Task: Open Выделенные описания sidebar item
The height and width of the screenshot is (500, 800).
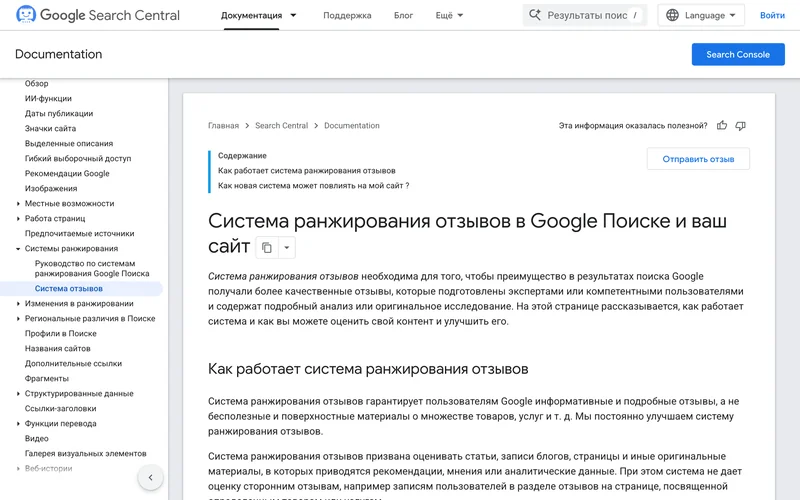Action: click(69, 143)
